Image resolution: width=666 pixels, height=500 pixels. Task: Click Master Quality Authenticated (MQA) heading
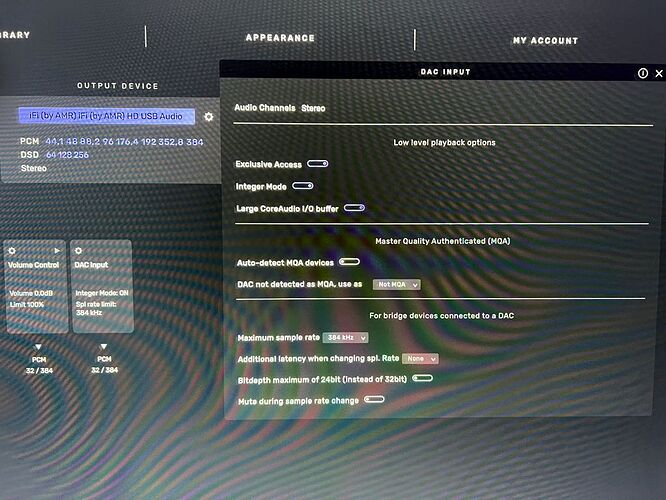443,241
